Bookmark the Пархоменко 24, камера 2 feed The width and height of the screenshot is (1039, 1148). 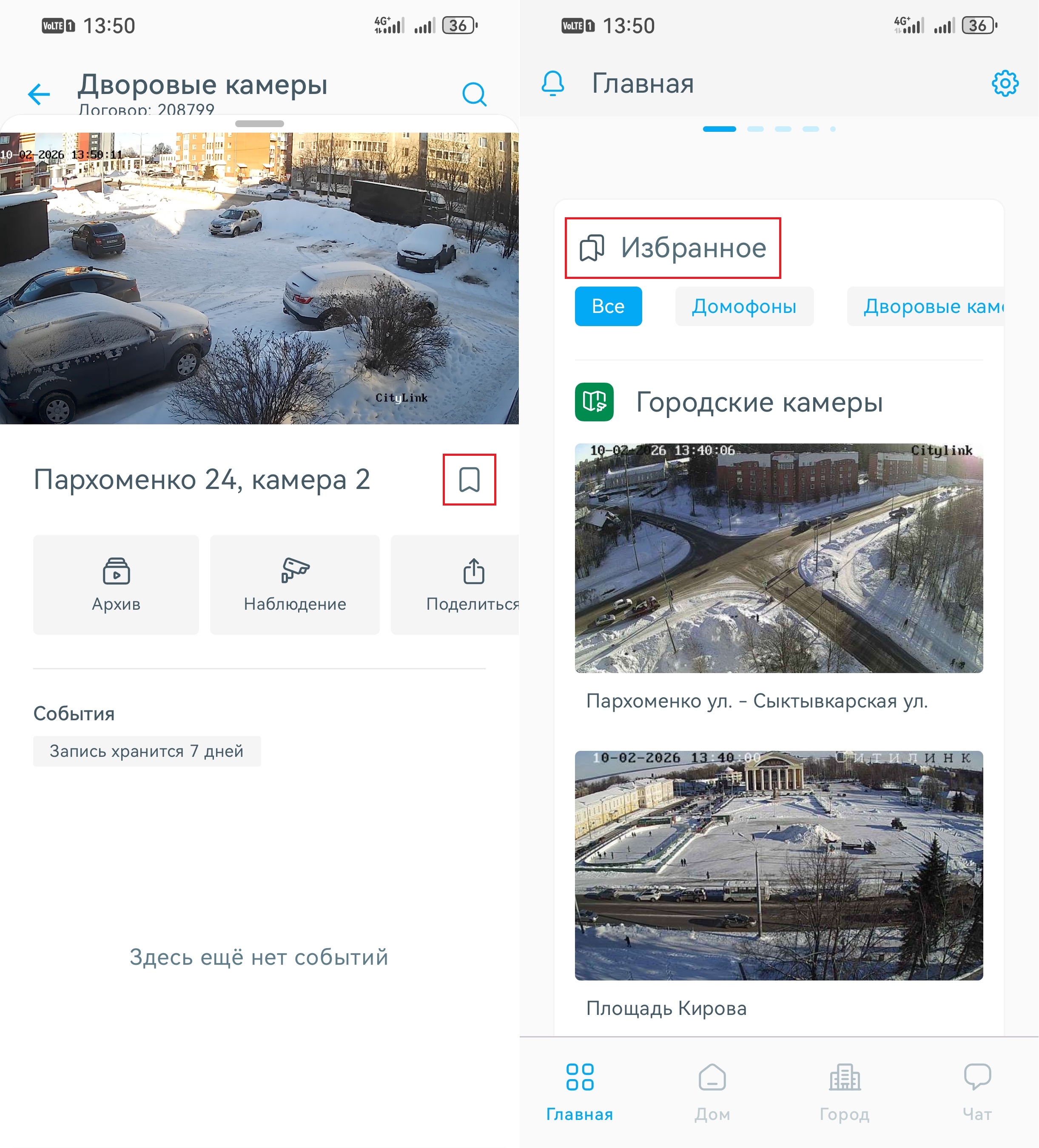[470, 480]
